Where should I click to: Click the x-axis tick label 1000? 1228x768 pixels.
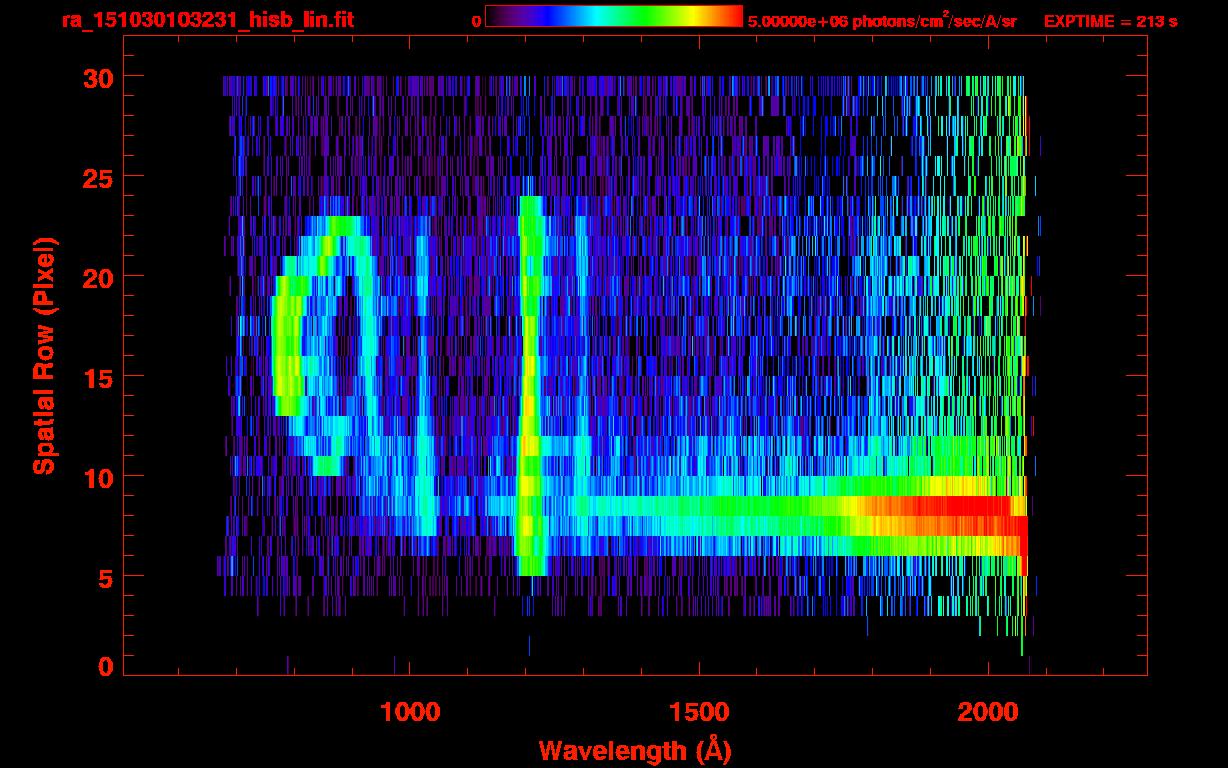point(410,711)
